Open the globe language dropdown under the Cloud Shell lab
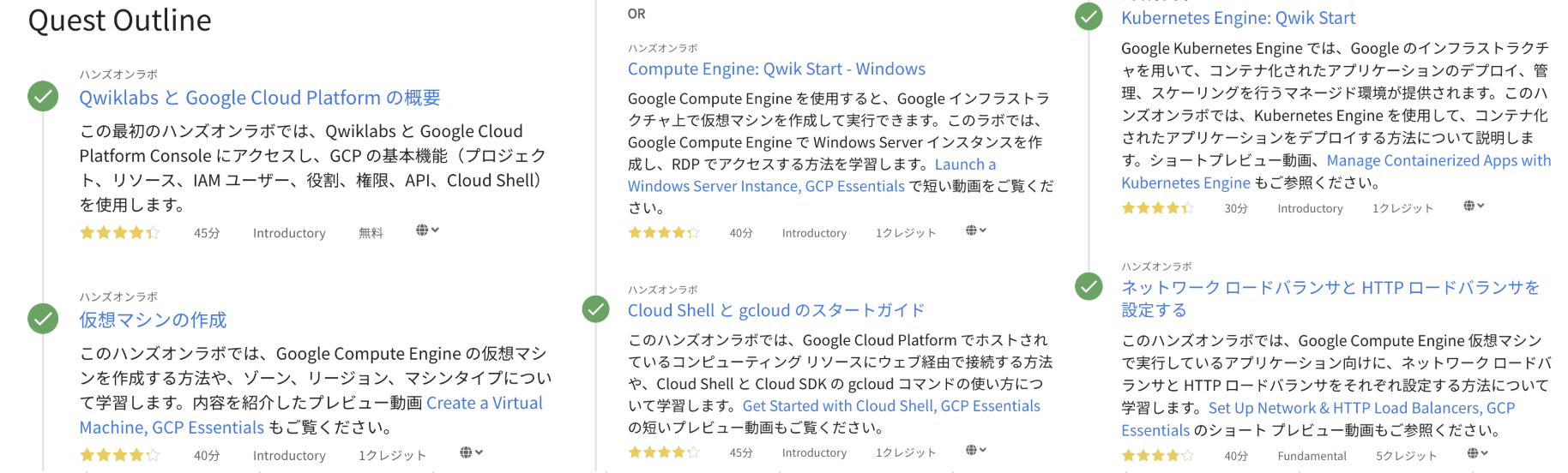The image size is (1568, 473). (976, 450)
